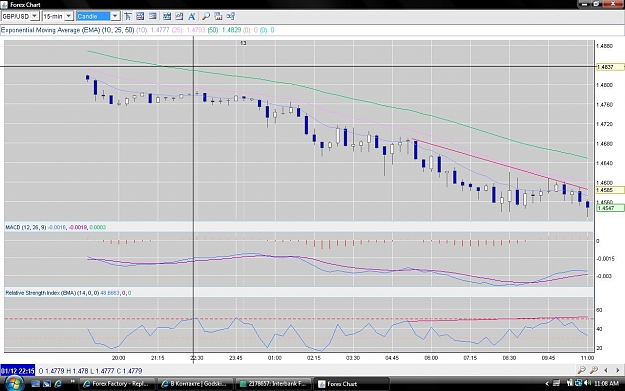The image size is (625, 391).
Task: Expand hidden system tray icons
Action: pyautogui.click(x=546, y=383)
